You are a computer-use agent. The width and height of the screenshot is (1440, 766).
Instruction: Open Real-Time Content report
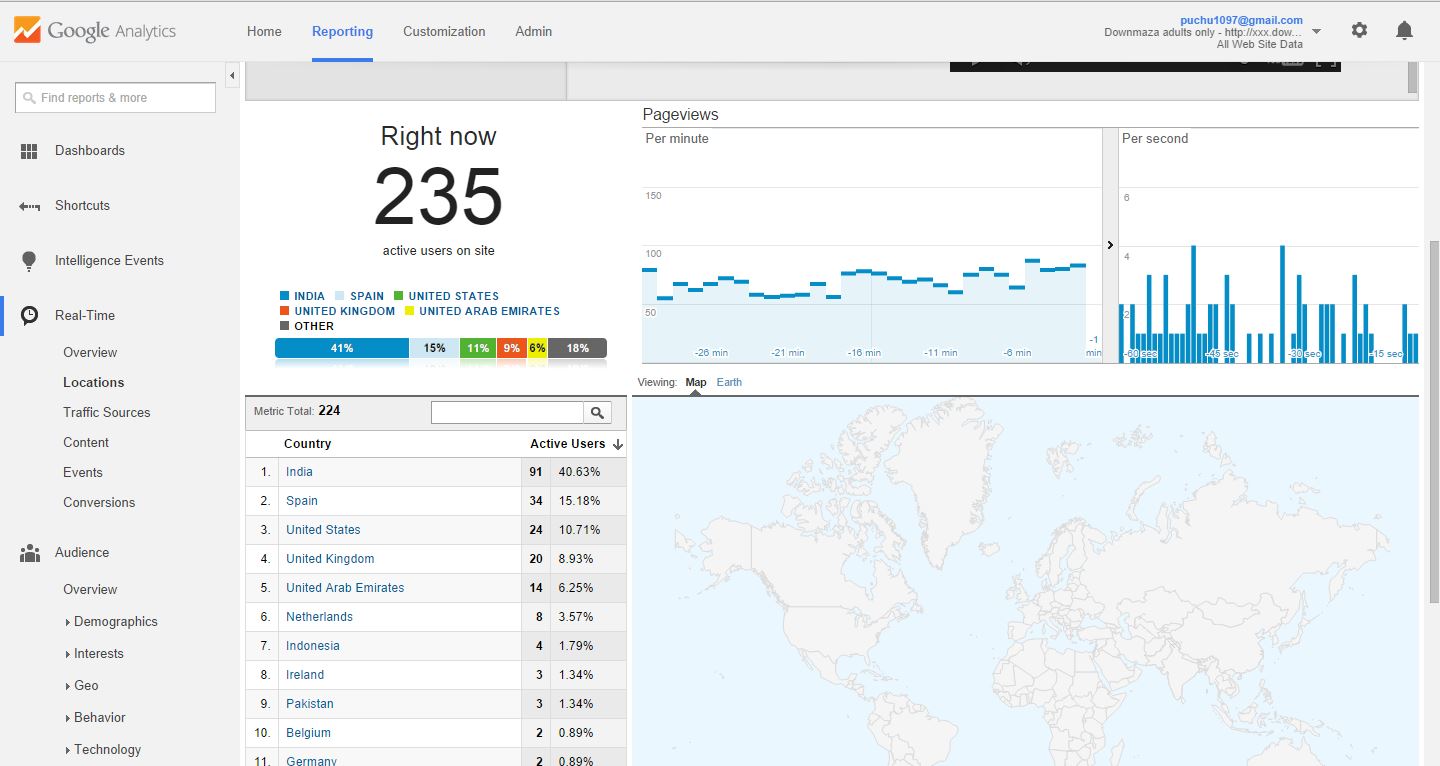[86, 443]
